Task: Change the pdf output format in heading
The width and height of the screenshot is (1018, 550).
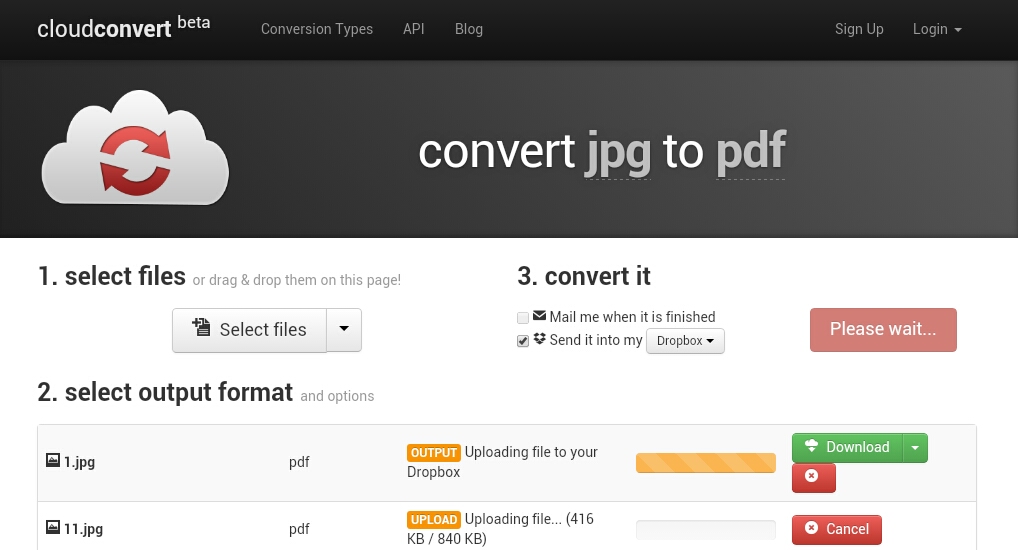Action: 751,152
